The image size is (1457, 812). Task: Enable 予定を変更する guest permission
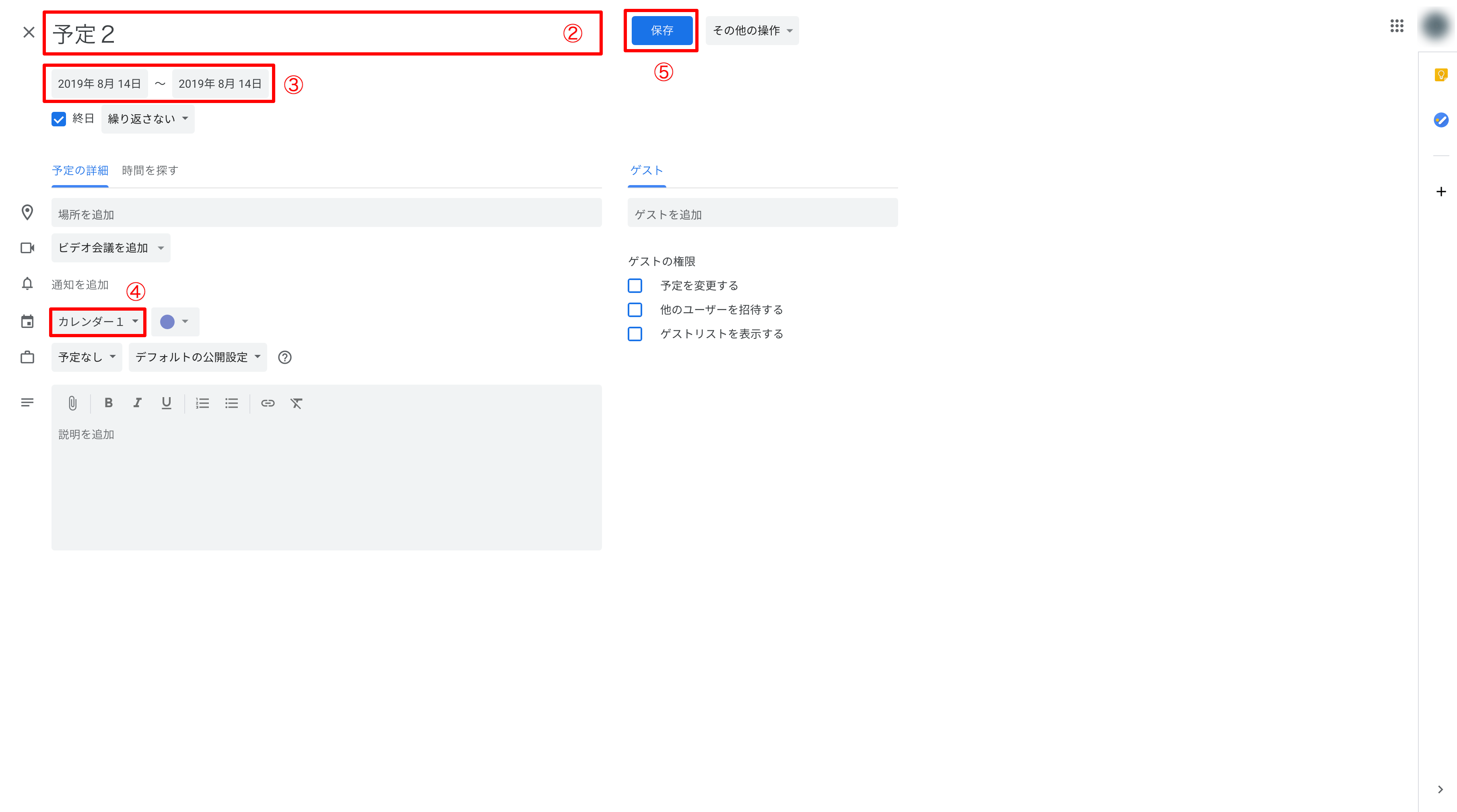point(635,286)
